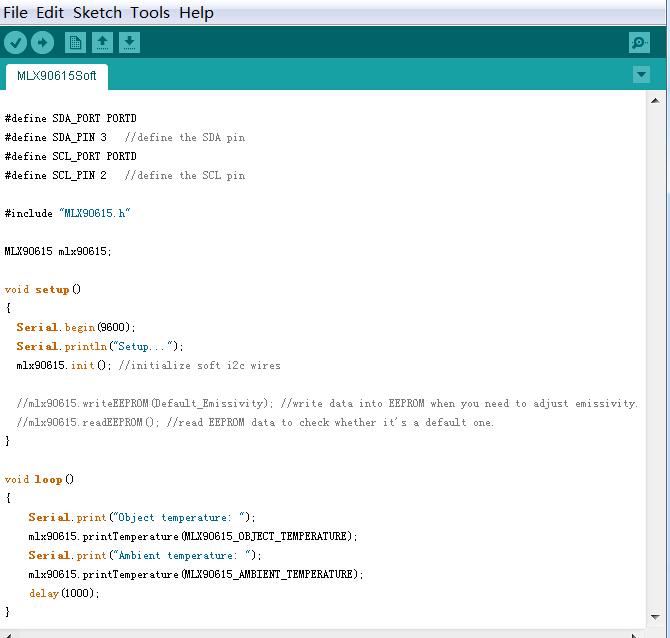This screenshot has height=638, width=670.
Task: Open the Help menu
Action: 196,12
